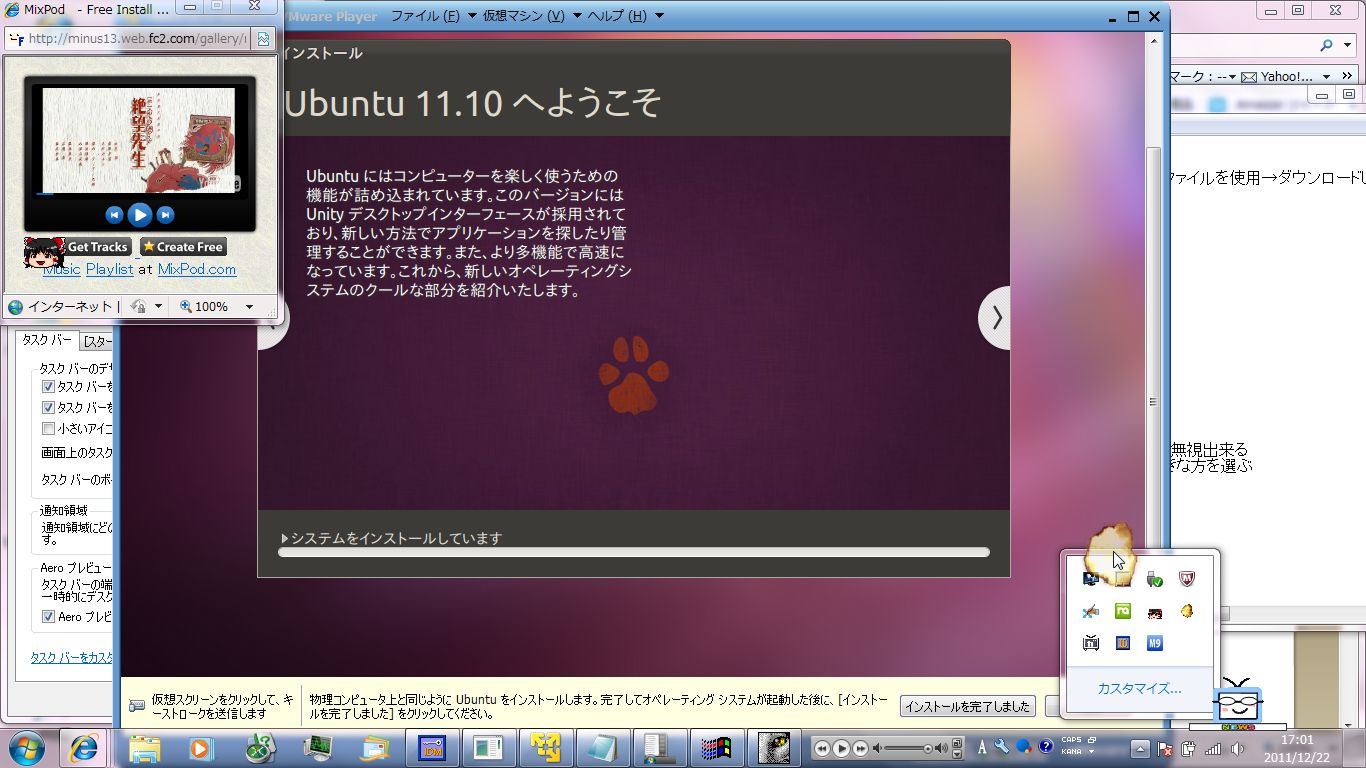Play the MixPod track
The width and height of the screenshot is (1366, 768).
[140, 214]
